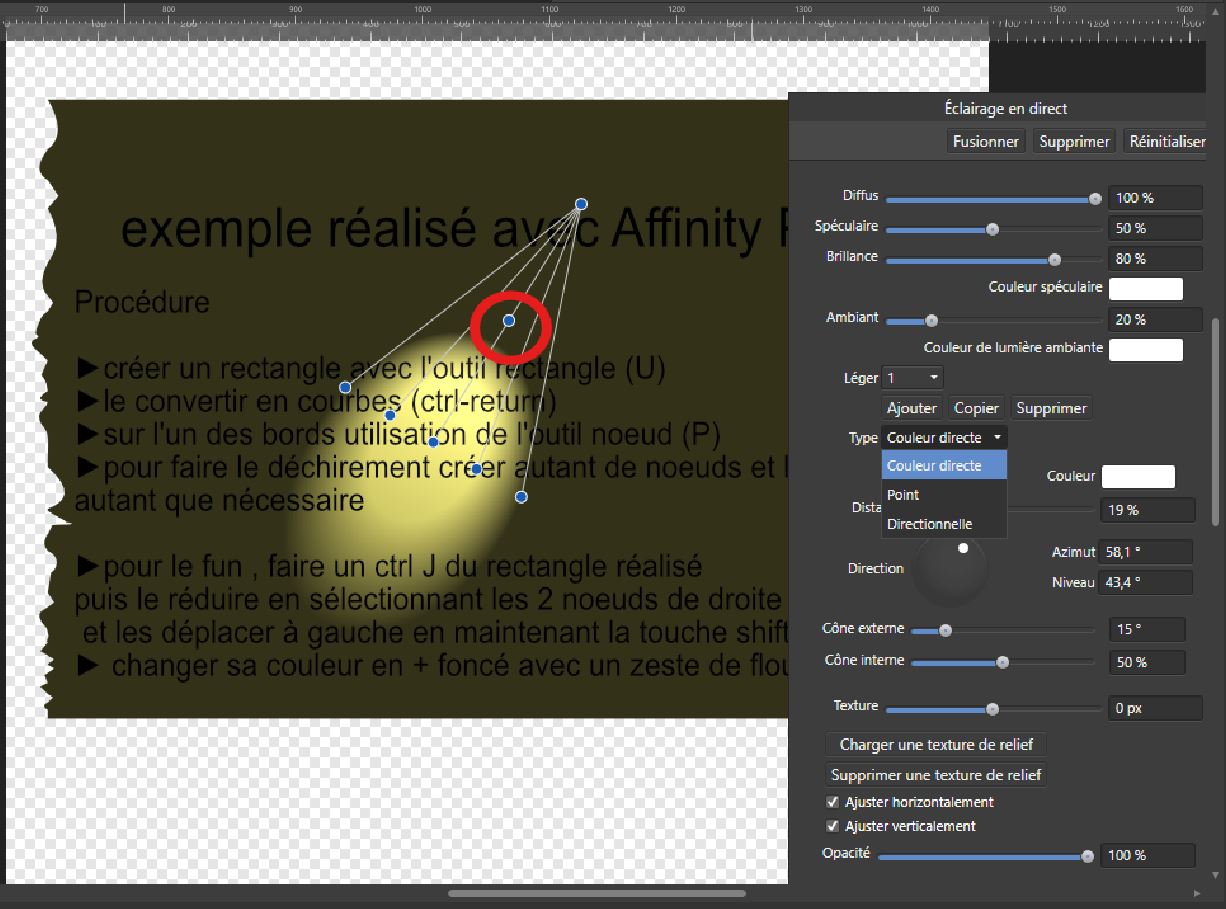
Task: Click the Cône externe 15 ° field
Action: 1147,630
